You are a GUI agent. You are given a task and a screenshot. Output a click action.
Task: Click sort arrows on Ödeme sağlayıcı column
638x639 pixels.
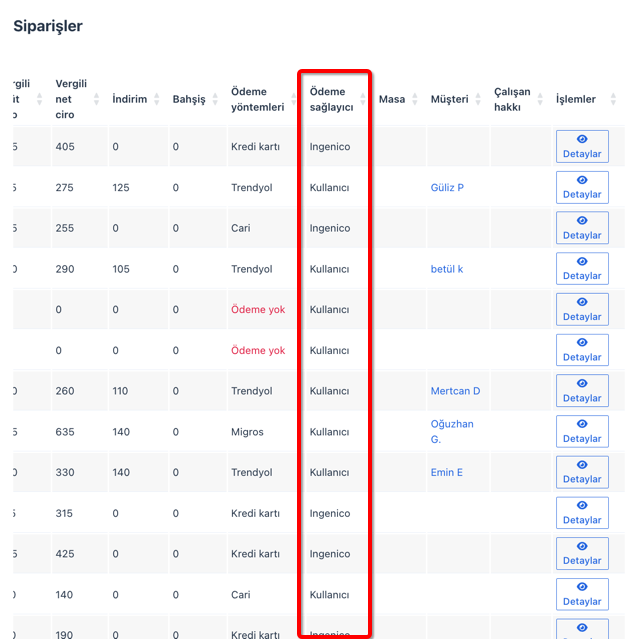(358, 99)
